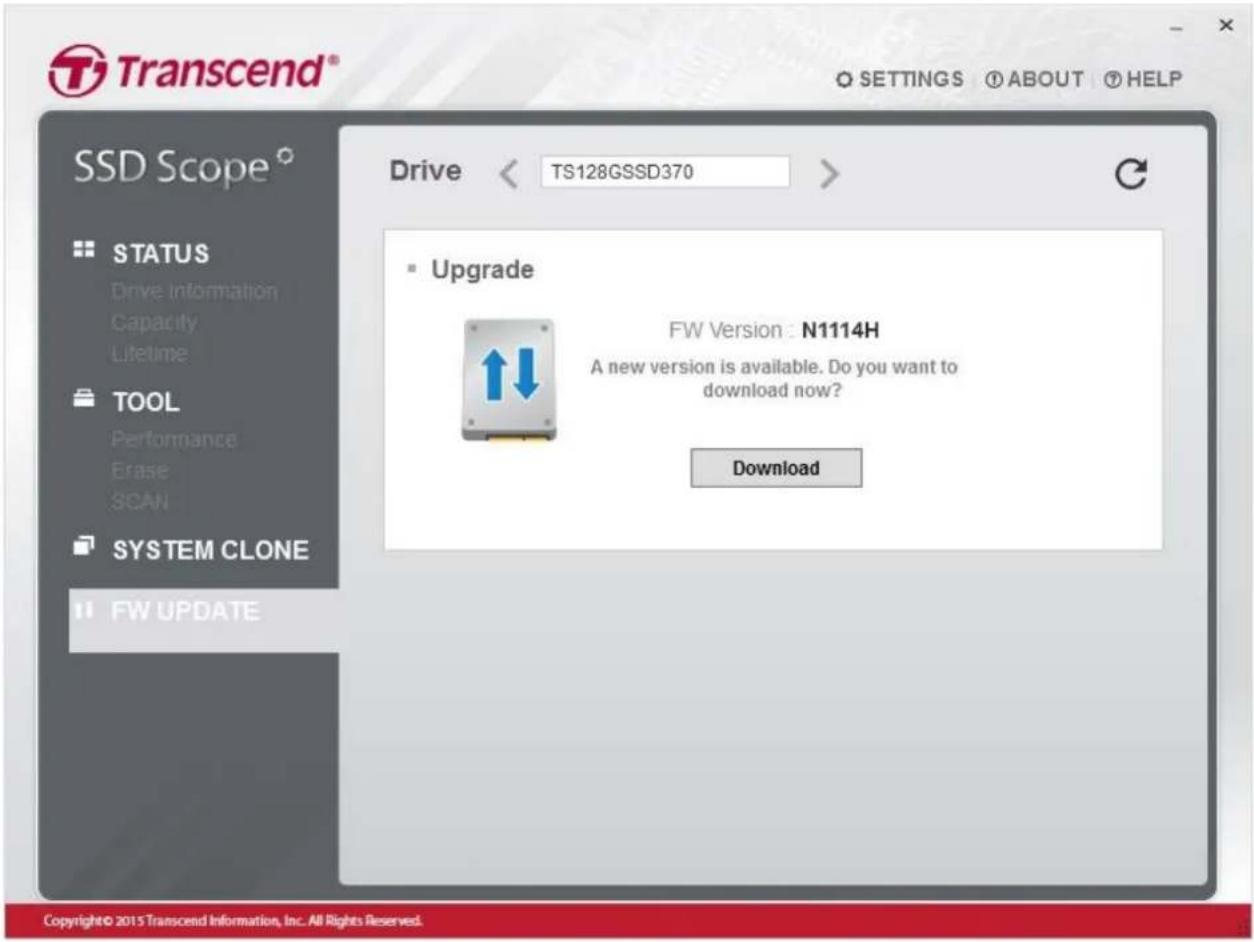Download the new firmware version

(x=777, y=466)
